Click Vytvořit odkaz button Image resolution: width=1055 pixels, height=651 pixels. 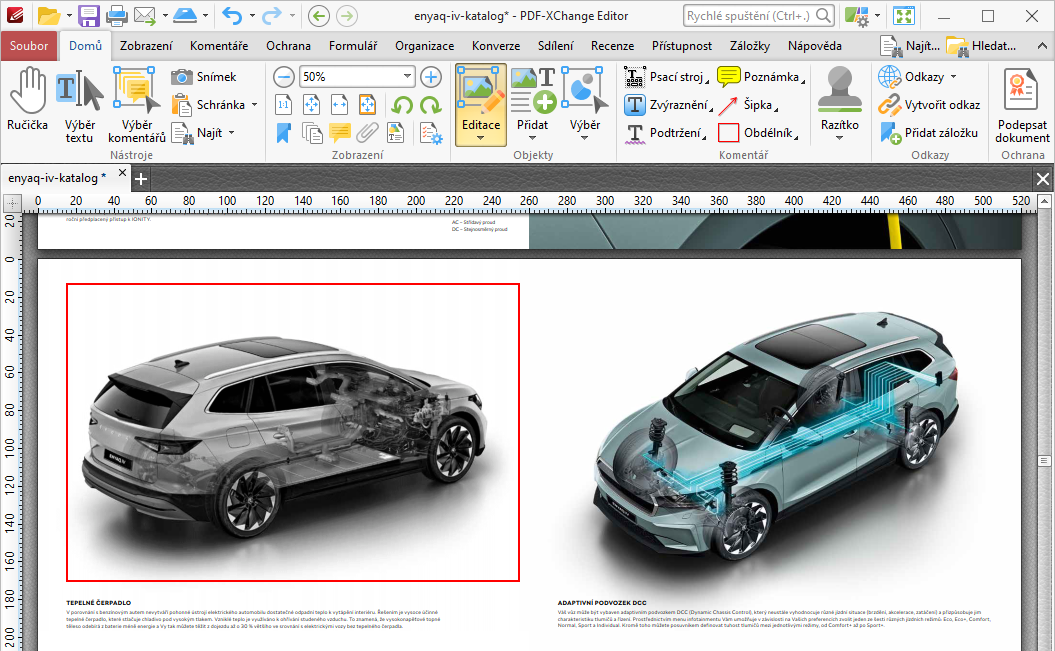pyautogui.click(x=929, y=105)
